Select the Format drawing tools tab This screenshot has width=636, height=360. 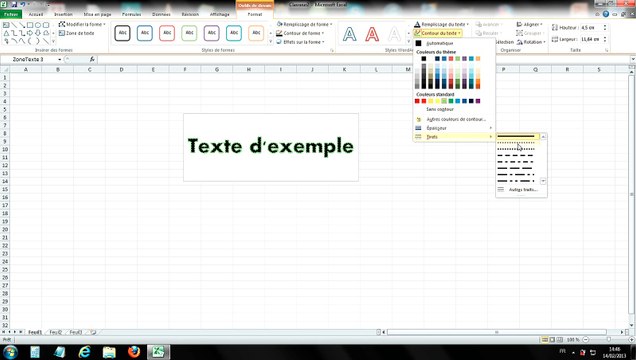pos(255,14)
